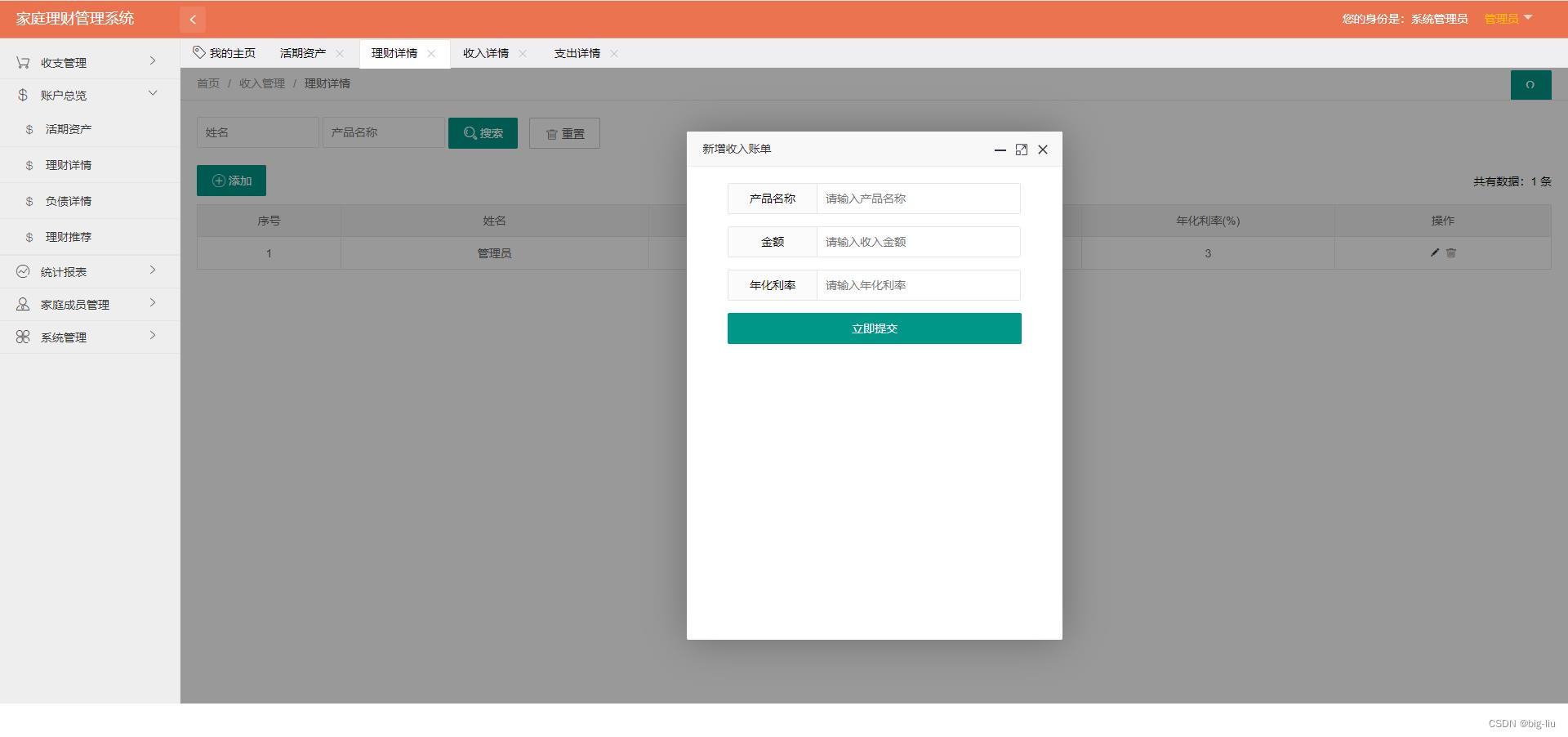Click the 首页 breadcrumb link

click(x=208, y=83)
